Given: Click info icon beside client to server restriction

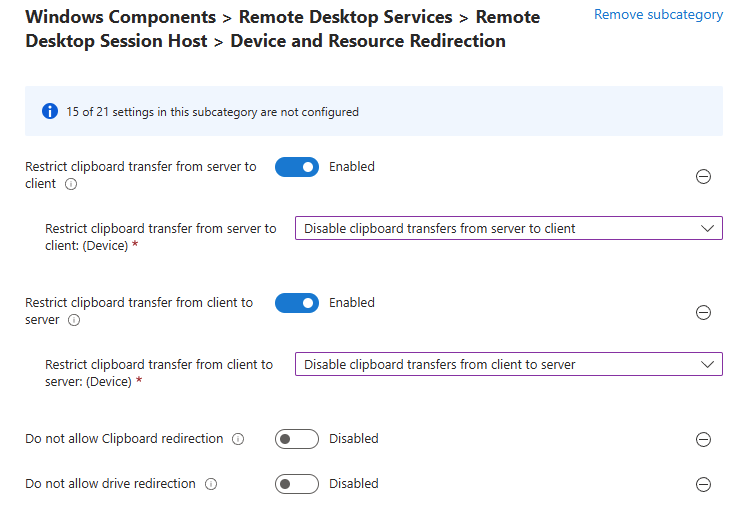Looking at the screenshot, I should point(74,321).
